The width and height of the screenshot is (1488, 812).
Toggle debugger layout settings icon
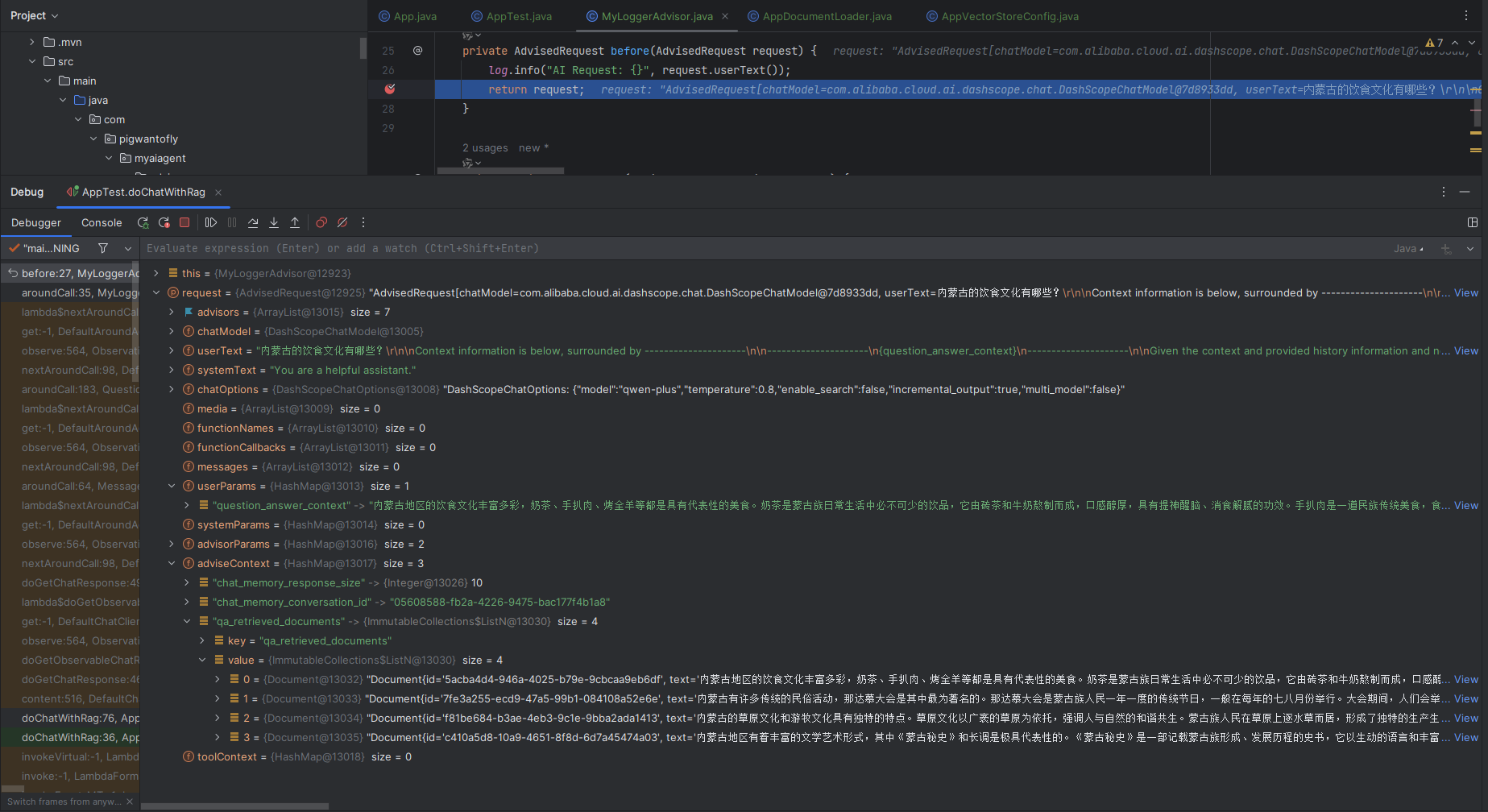[x=1473, y=222]
